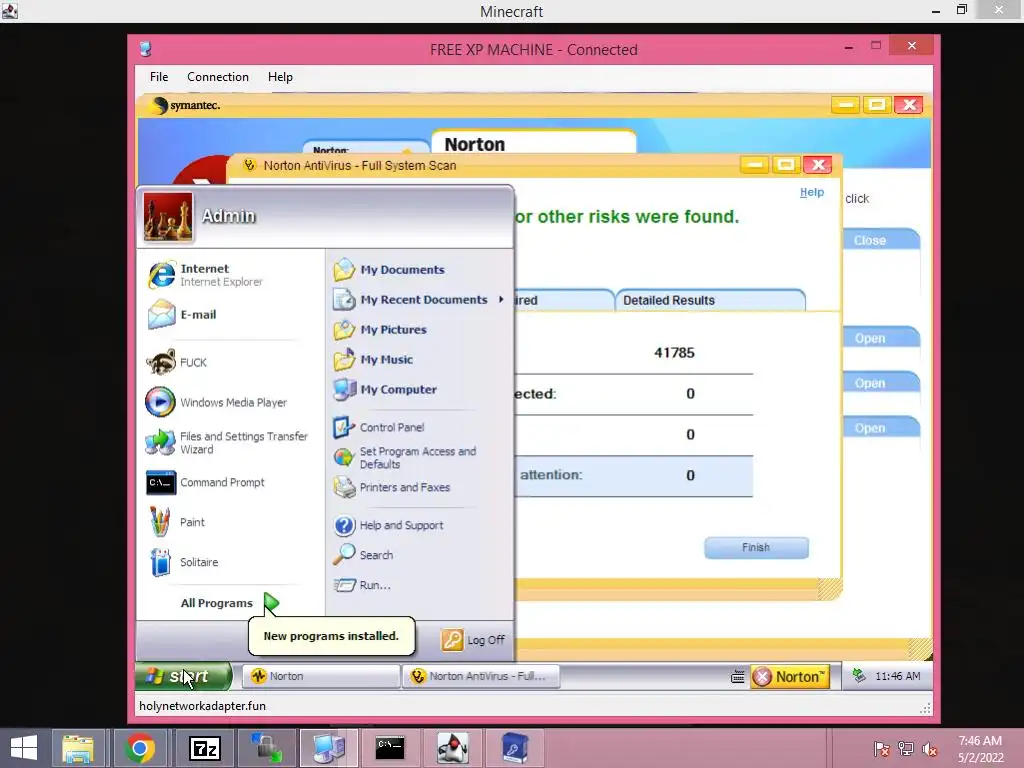Click the holynetworkadapter.fun status bar text

[202, 705]
